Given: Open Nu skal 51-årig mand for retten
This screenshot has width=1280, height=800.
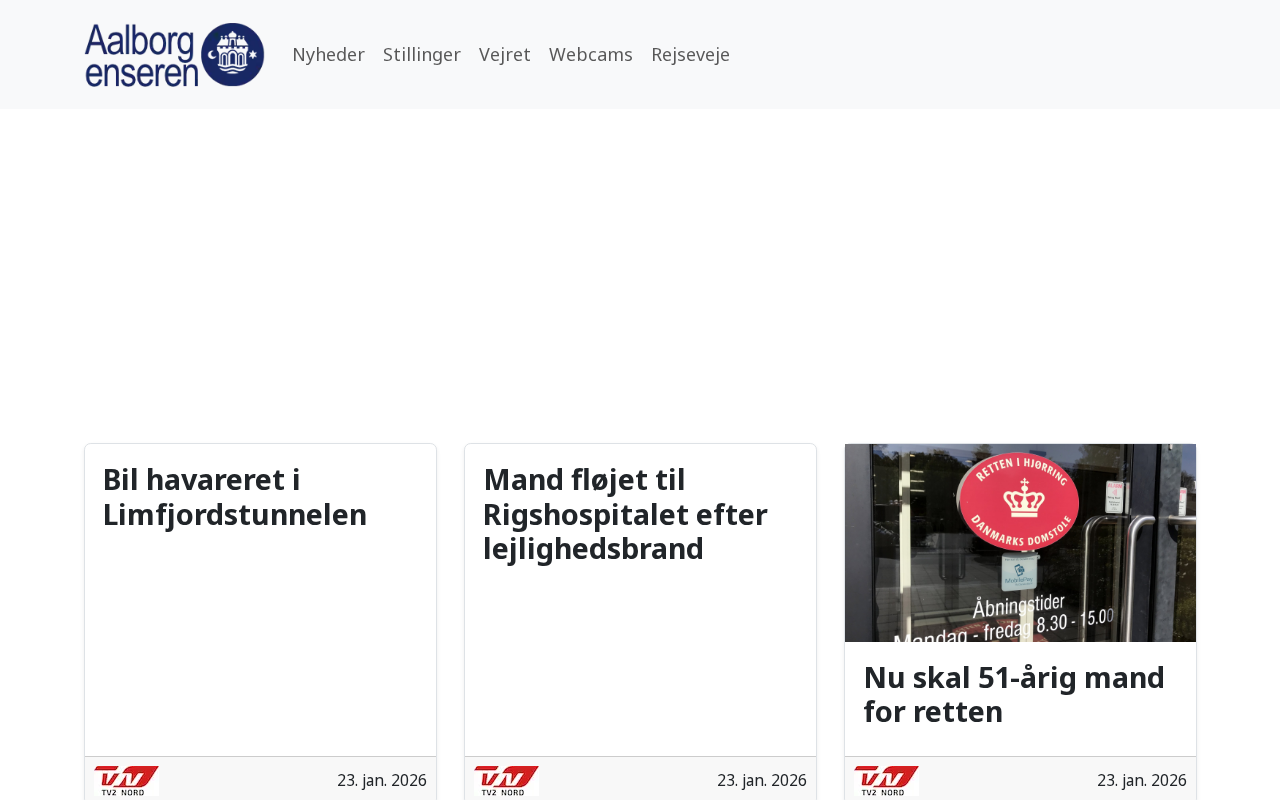Looking at the screenshot, I should tap(1014, 694).
